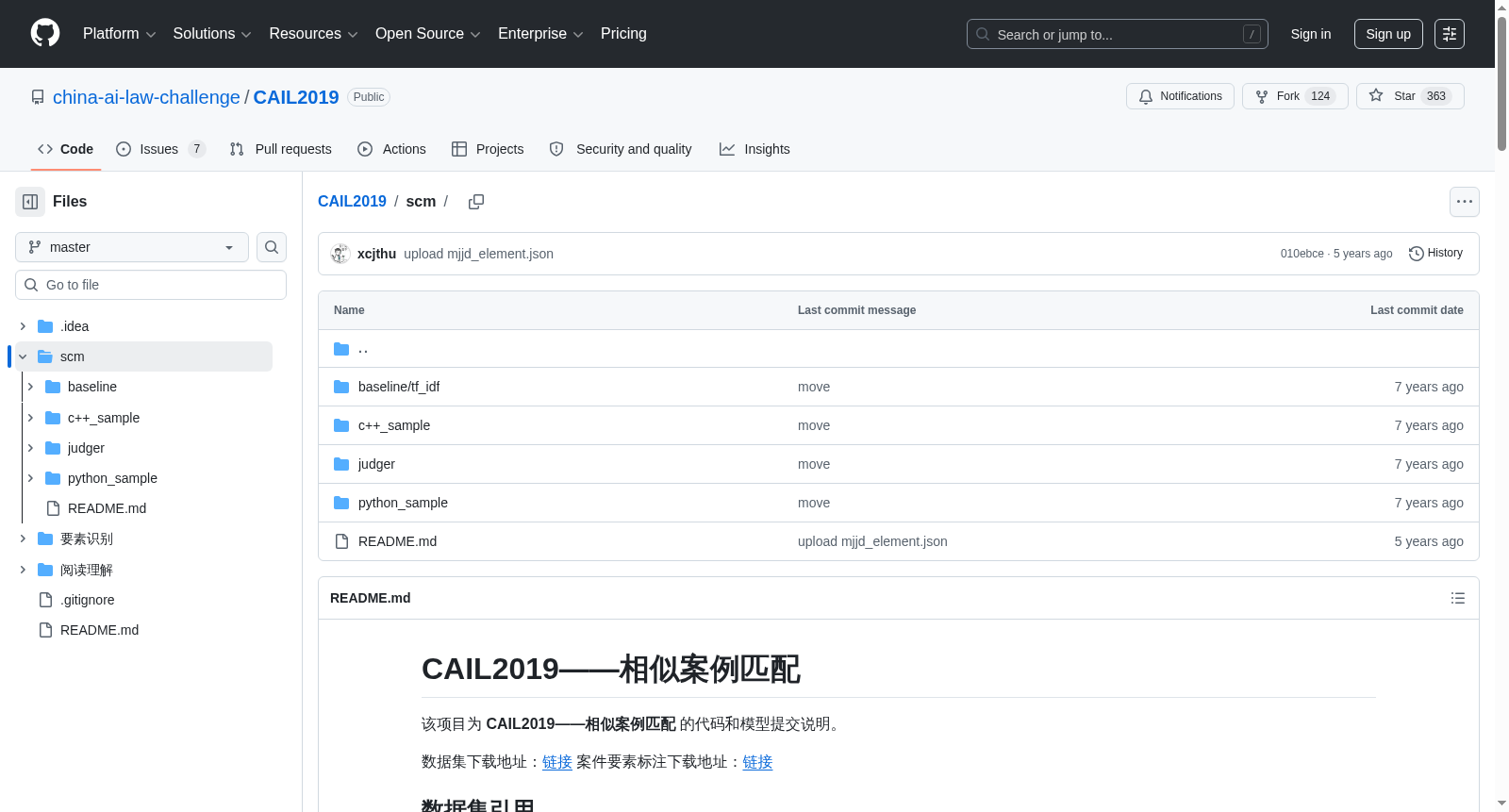Screen dimensions: 1509x812
Task: Switch to the Code tab
Action: point(66,149)
